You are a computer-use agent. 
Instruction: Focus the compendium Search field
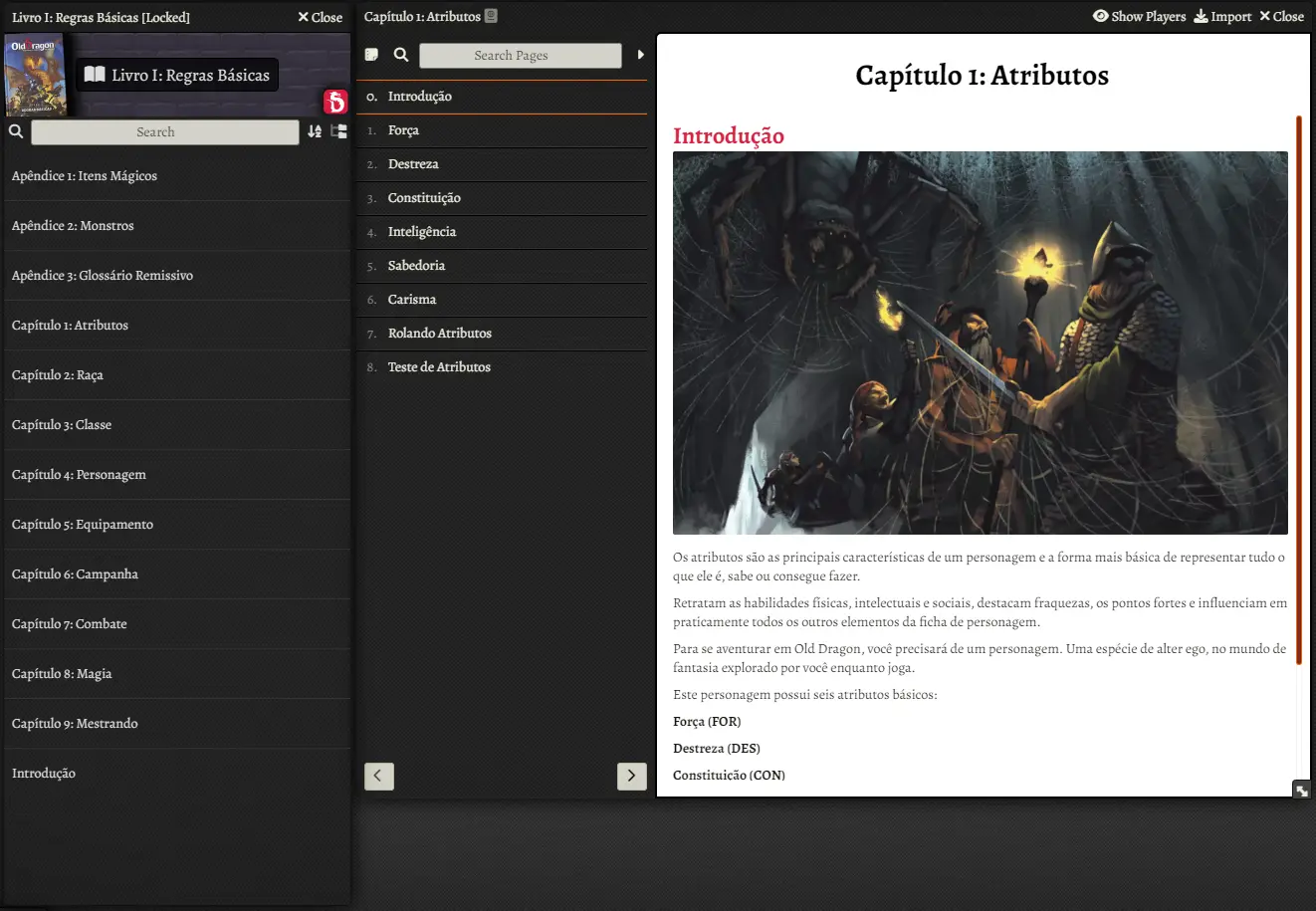point(165,132)
